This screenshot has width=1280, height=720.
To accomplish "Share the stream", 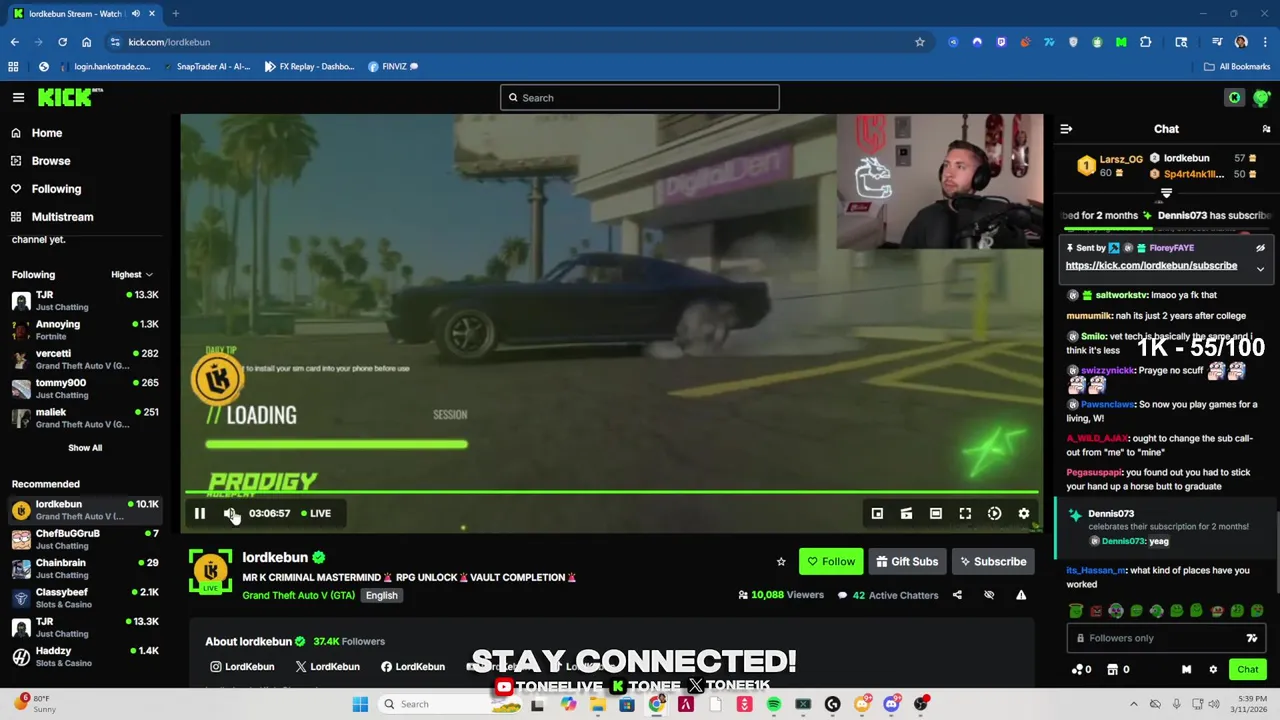I will point(957,595).
